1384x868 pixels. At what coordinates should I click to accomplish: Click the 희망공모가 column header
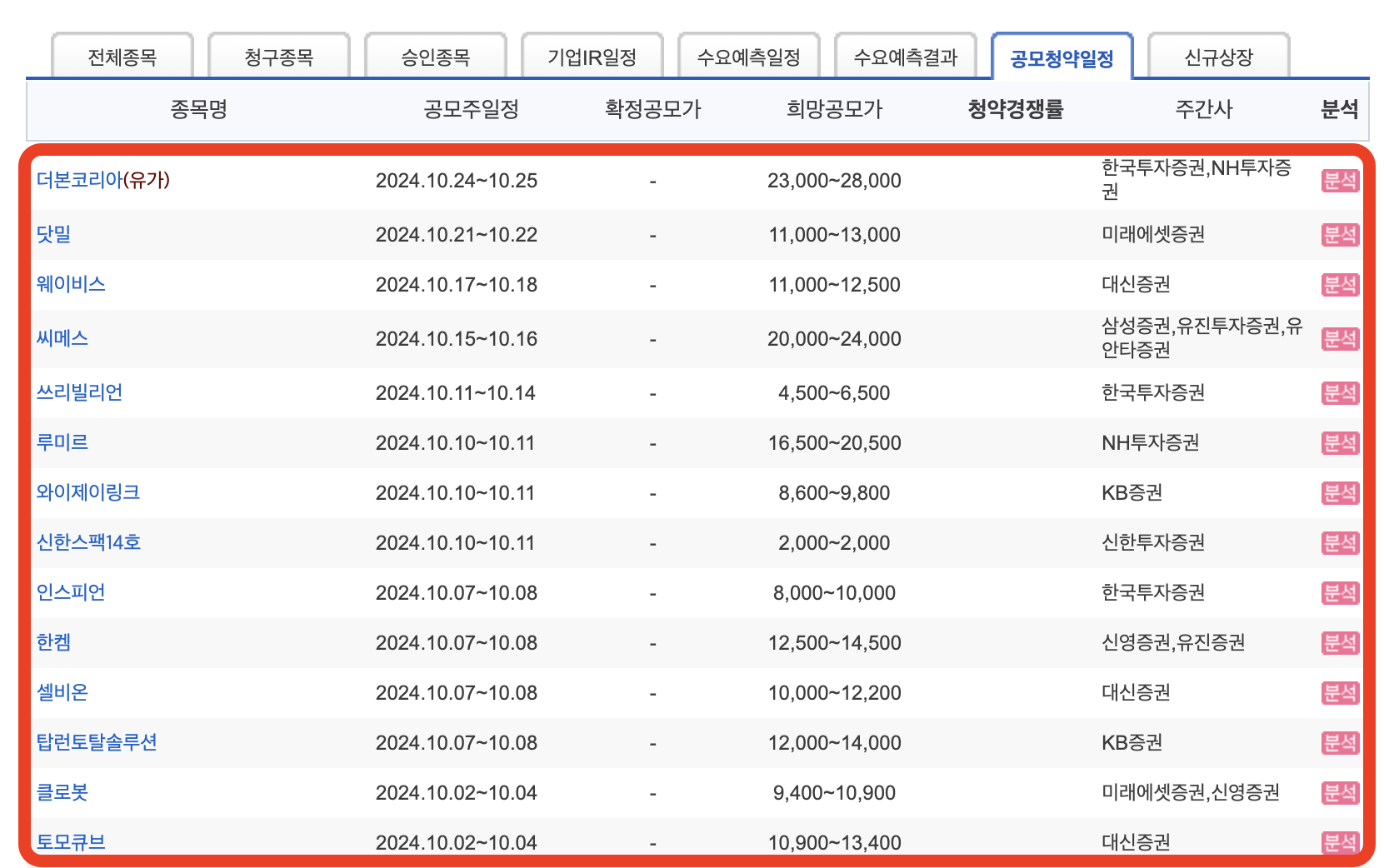pyautogui.click(x=834, y=109)
